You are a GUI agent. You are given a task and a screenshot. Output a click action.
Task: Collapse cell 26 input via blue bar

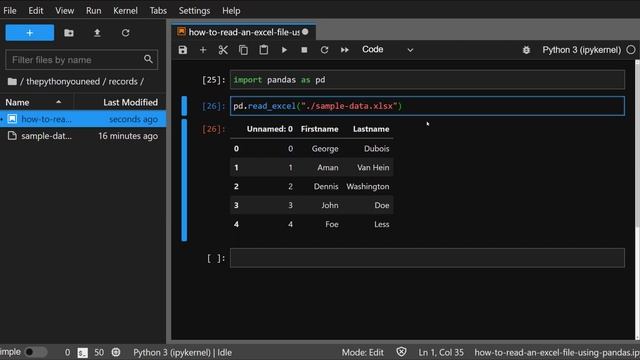coord(184,106)
